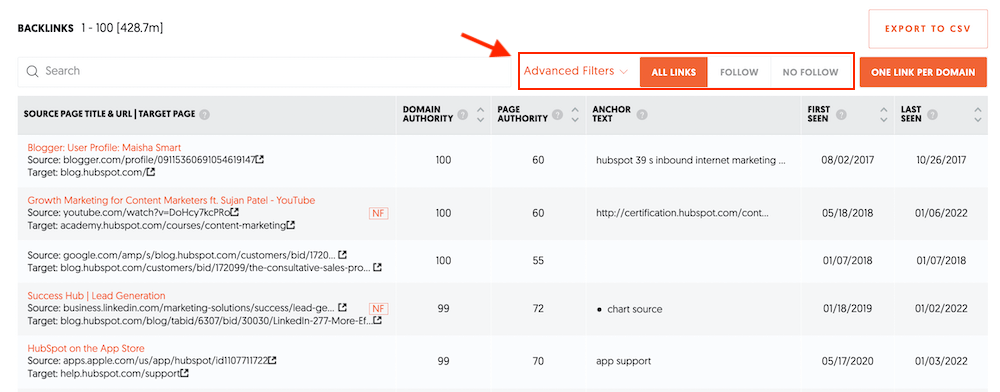Click the Anchor Text help icon
1000x392 pixels.
(x=642, y=115)
